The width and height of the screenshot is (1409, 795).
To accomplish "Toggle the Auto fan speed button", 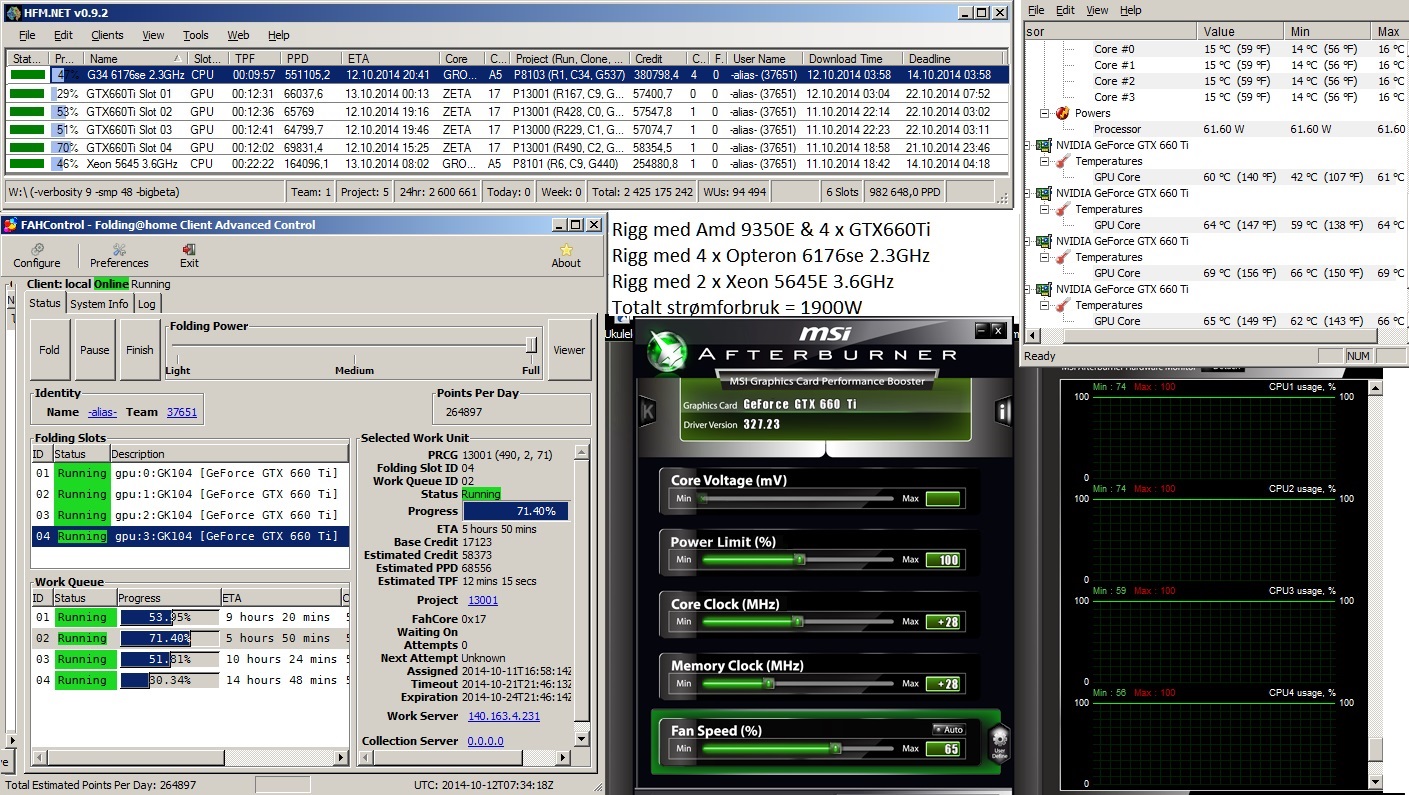I will point(949,729).
